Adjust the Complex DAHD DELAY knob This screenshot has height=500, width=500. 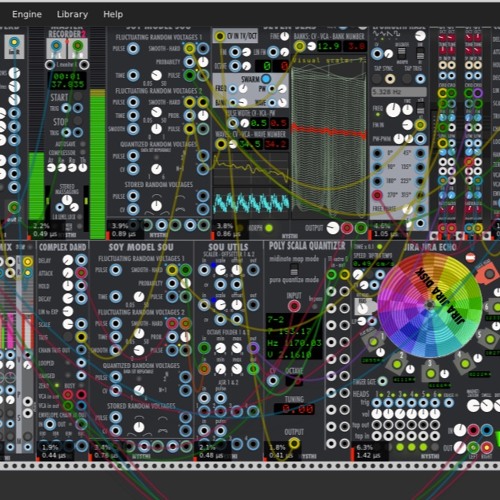coord(68,260)
